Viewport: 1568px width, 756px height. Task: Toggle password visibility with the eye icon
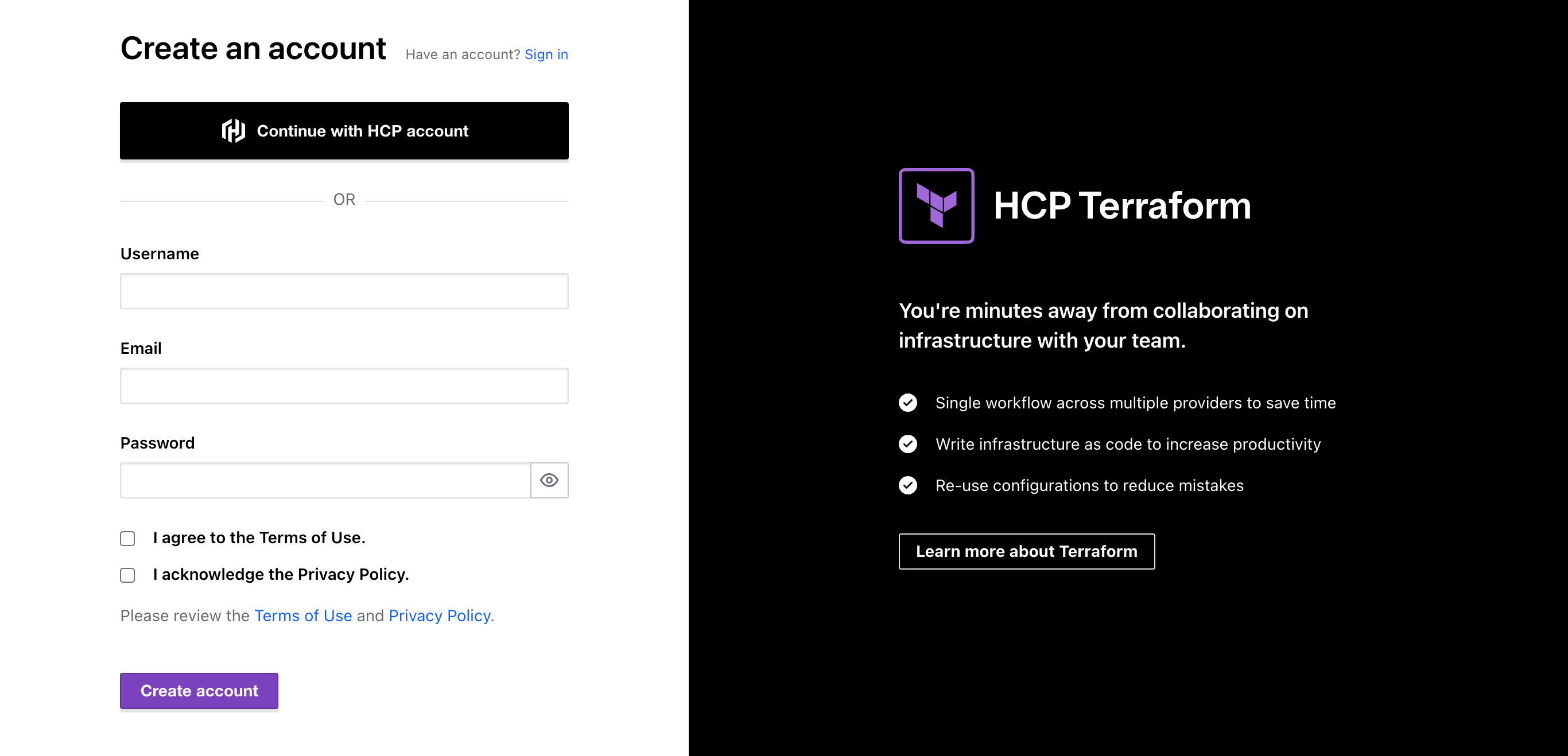coord(549,481)
